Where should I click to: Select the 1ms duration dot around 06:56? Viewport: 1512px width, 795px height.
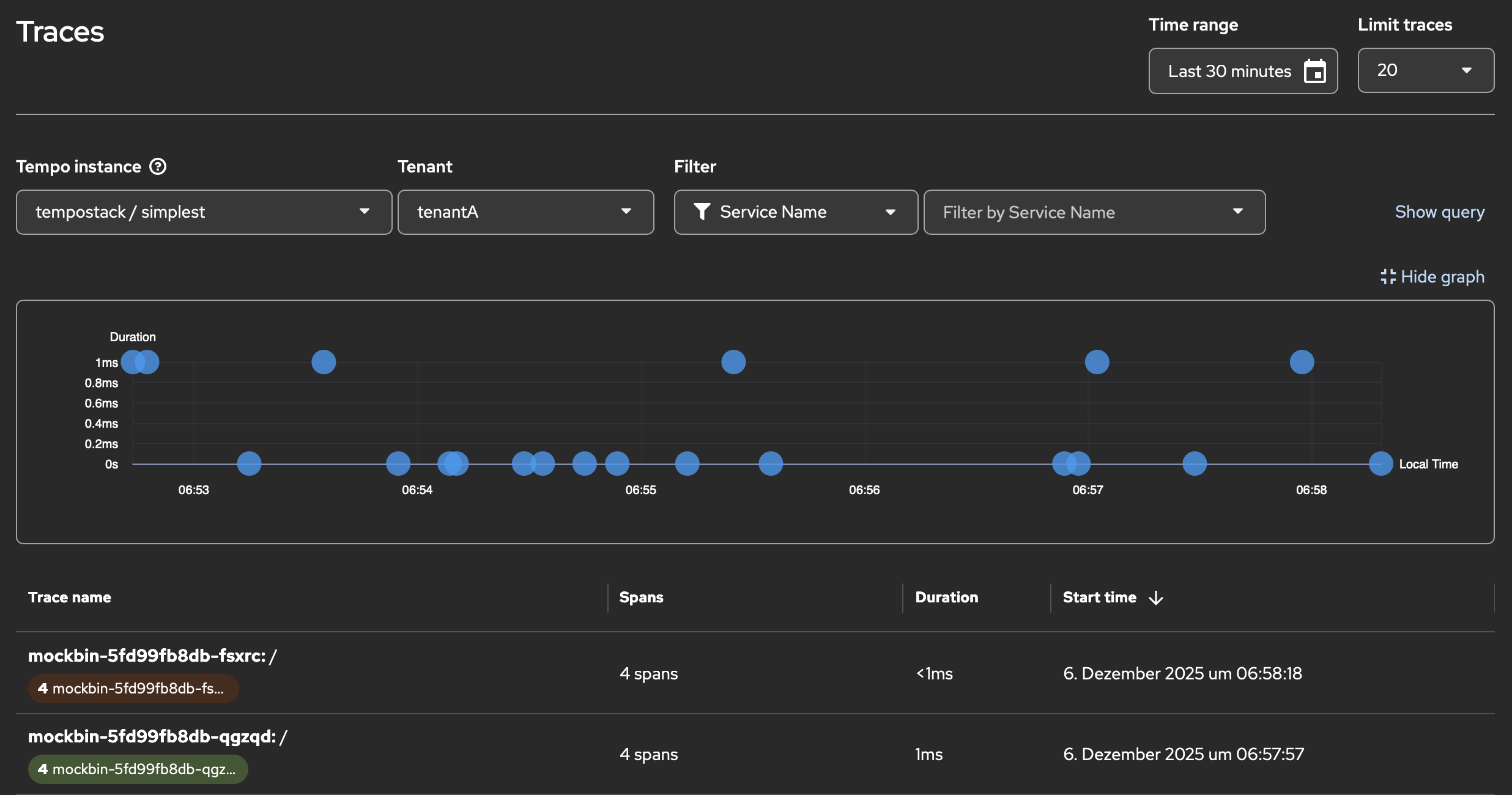[x=732, y=362]
